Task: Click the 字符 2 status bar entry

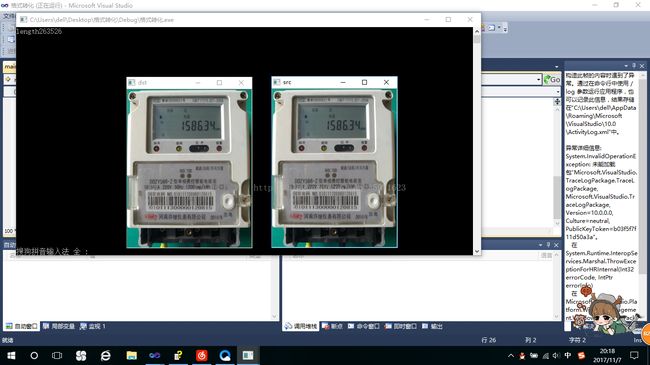Action: (577, 340)
